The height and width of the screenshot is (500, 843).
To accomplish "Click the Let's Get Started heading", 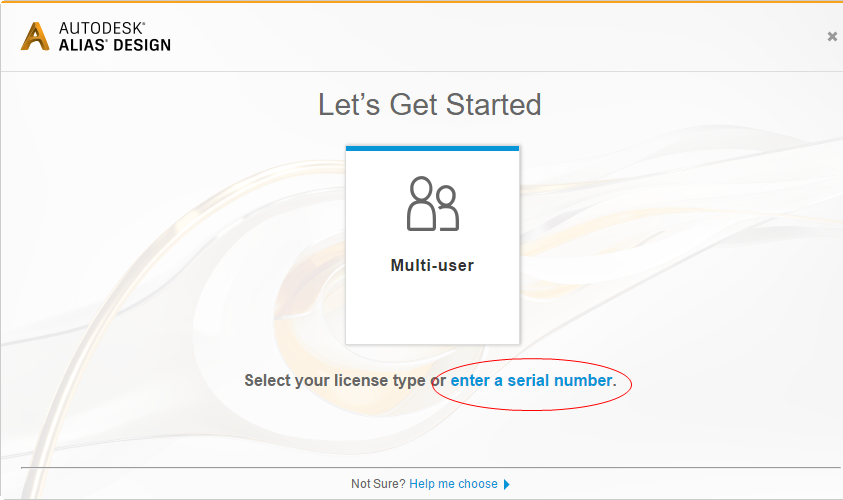I will [429, 104].
